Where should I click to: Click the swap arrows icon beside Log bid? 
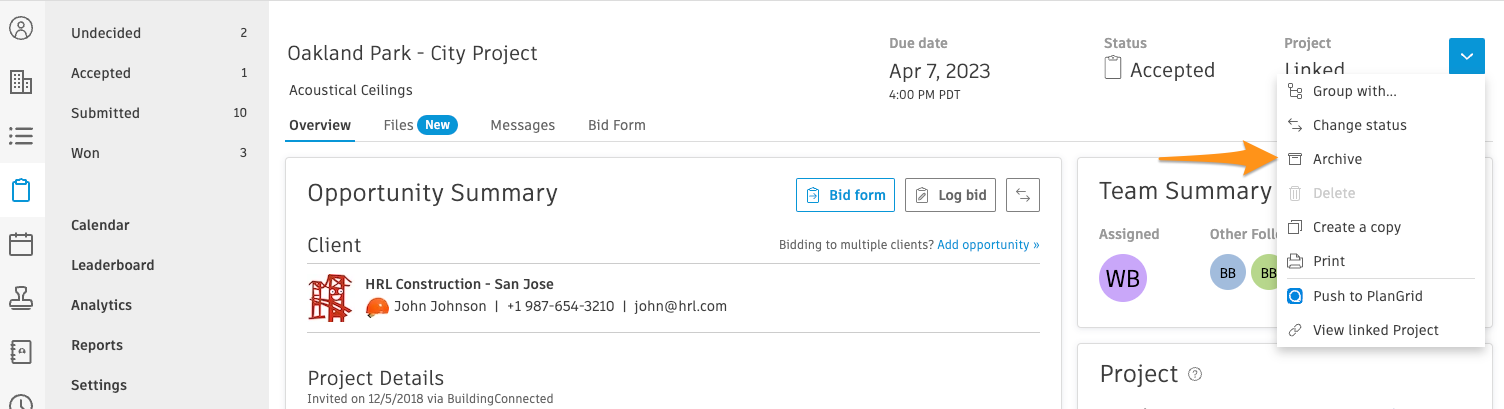click(1023, 195)
